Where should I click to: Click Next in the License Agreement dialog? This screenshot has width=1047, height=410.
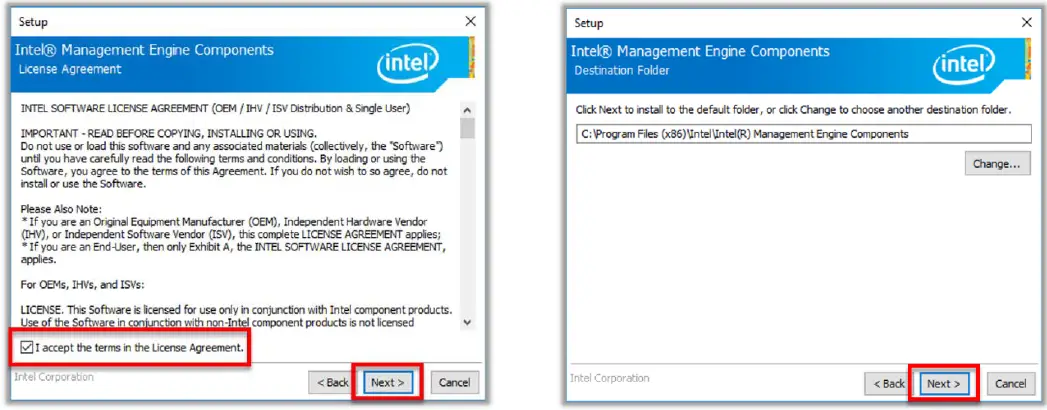[387, 382]
